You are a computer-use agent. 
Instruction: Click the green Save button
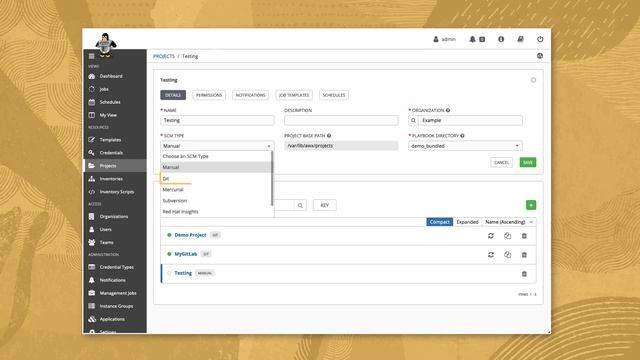(x=528, y=162)
